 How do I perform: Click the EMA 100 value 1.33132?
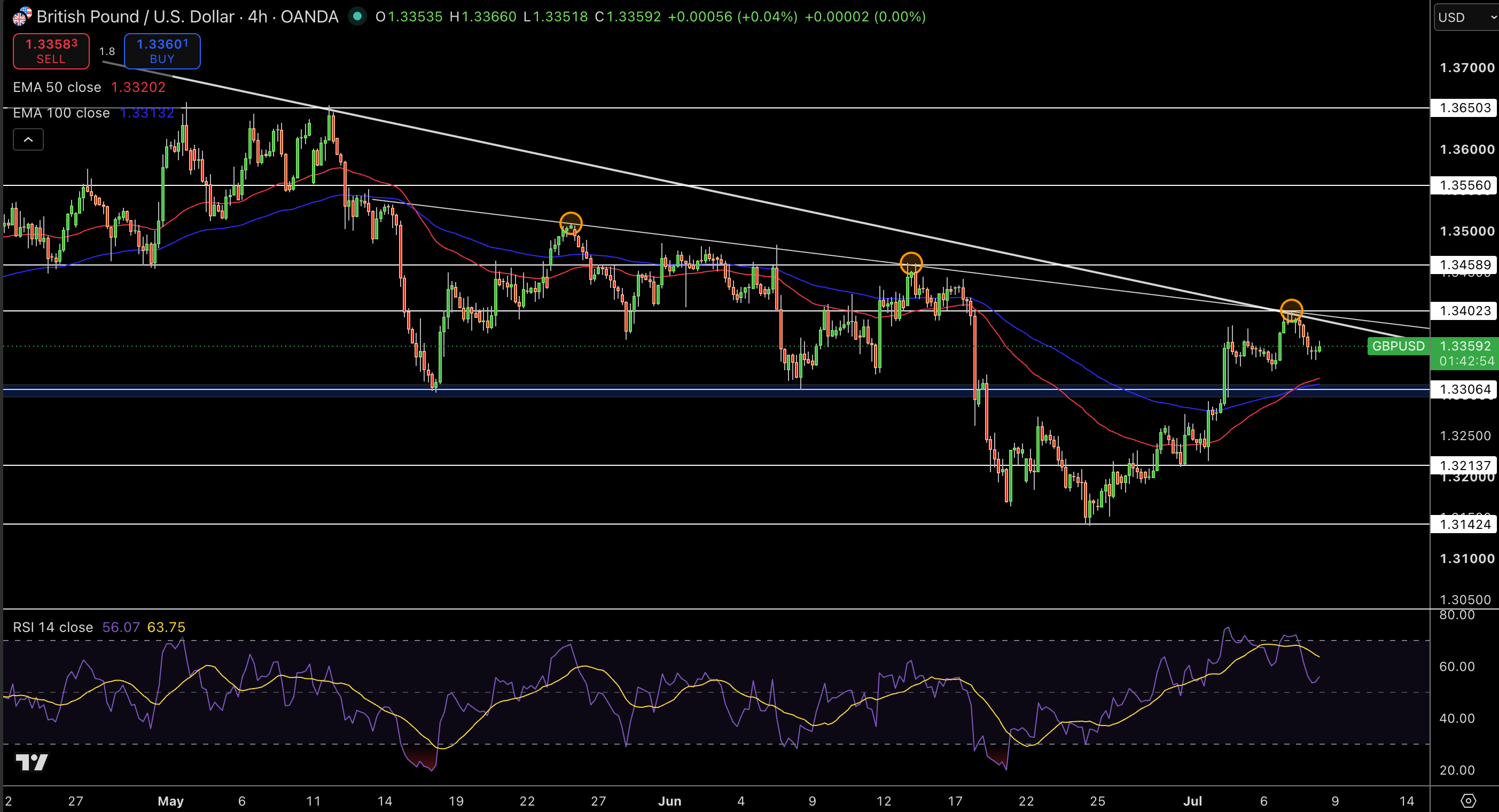pyautogui.click(x=146, y=113)
